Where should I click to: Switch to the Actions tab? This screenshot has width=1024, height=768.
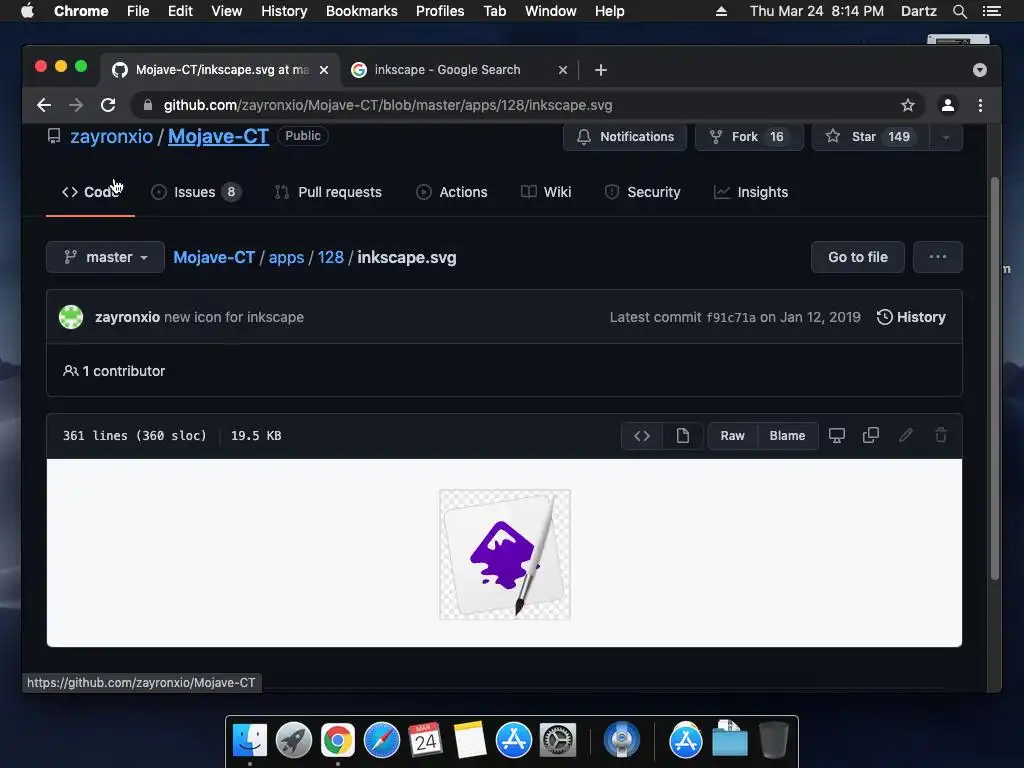[x=452, y=192]
